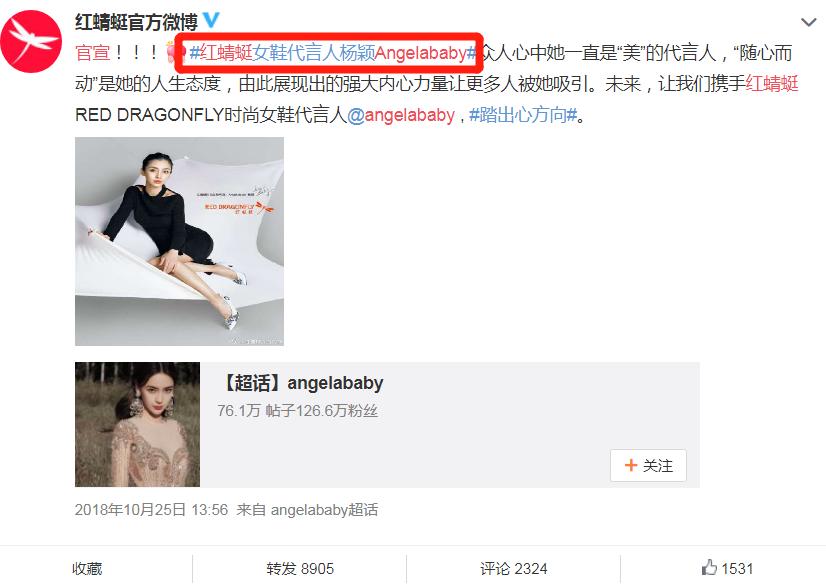
Task: Click the orange plus on 关注 button
Action: pyautogui.click(x=630, y=465)
